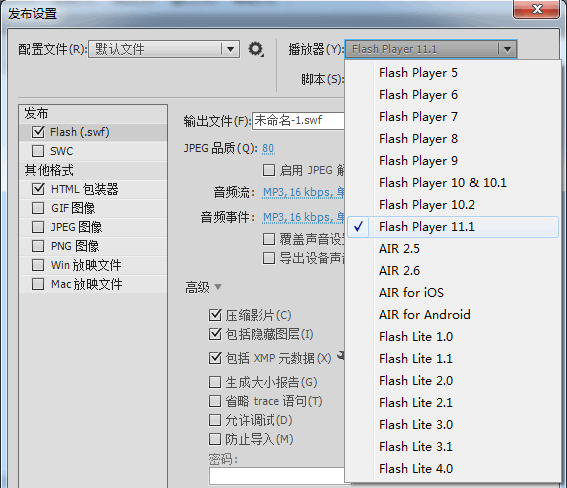Pick Flash Lite 3.1 option
The image size is (567, 488).
pyautogui.click(x=453, y=447)
